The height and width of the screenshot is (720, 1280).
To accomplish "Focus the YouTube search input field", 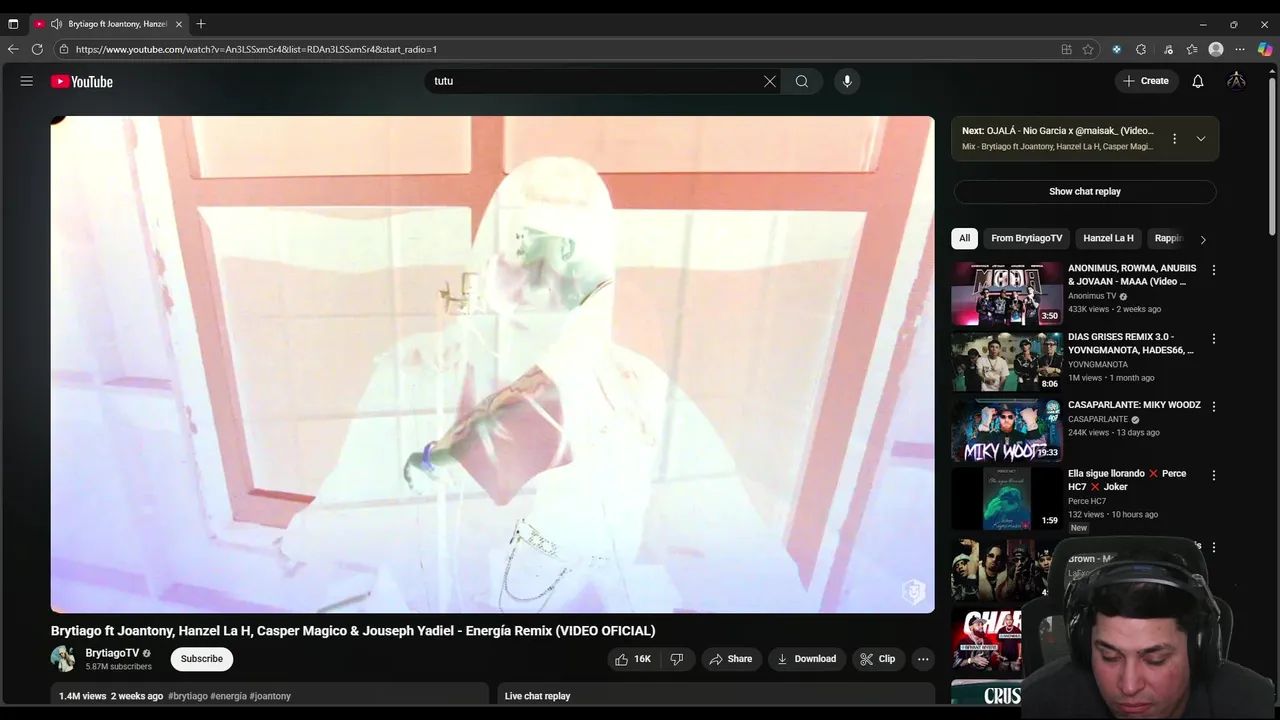I will click(594, 81).
